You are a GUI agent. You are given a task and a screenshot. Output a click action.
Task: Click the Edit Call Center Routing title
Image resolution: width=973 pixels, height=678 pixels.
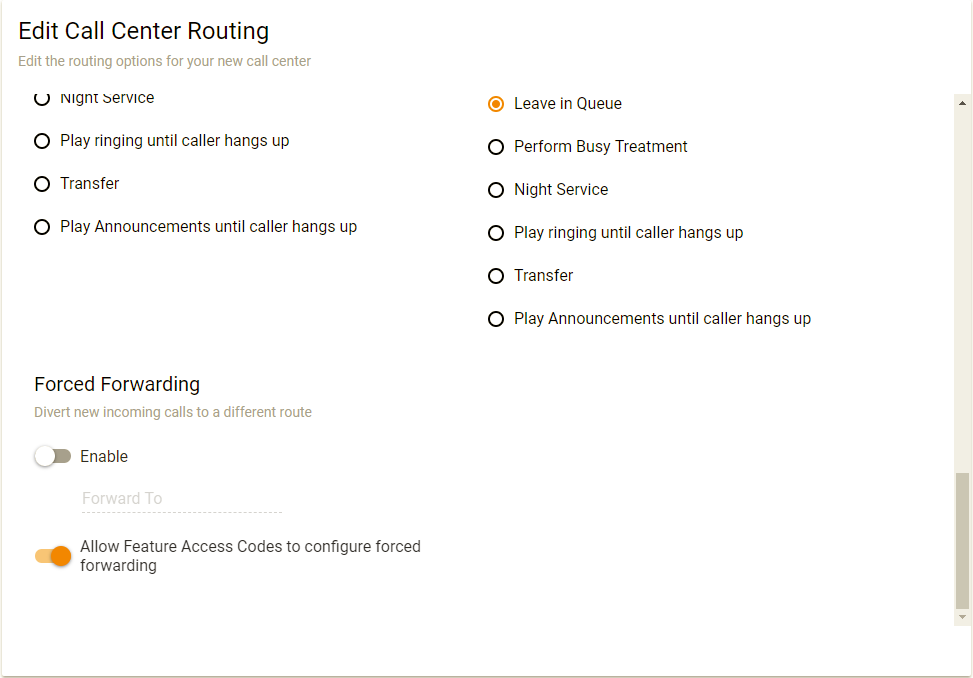pyautogui.click(x=143, y=32)
